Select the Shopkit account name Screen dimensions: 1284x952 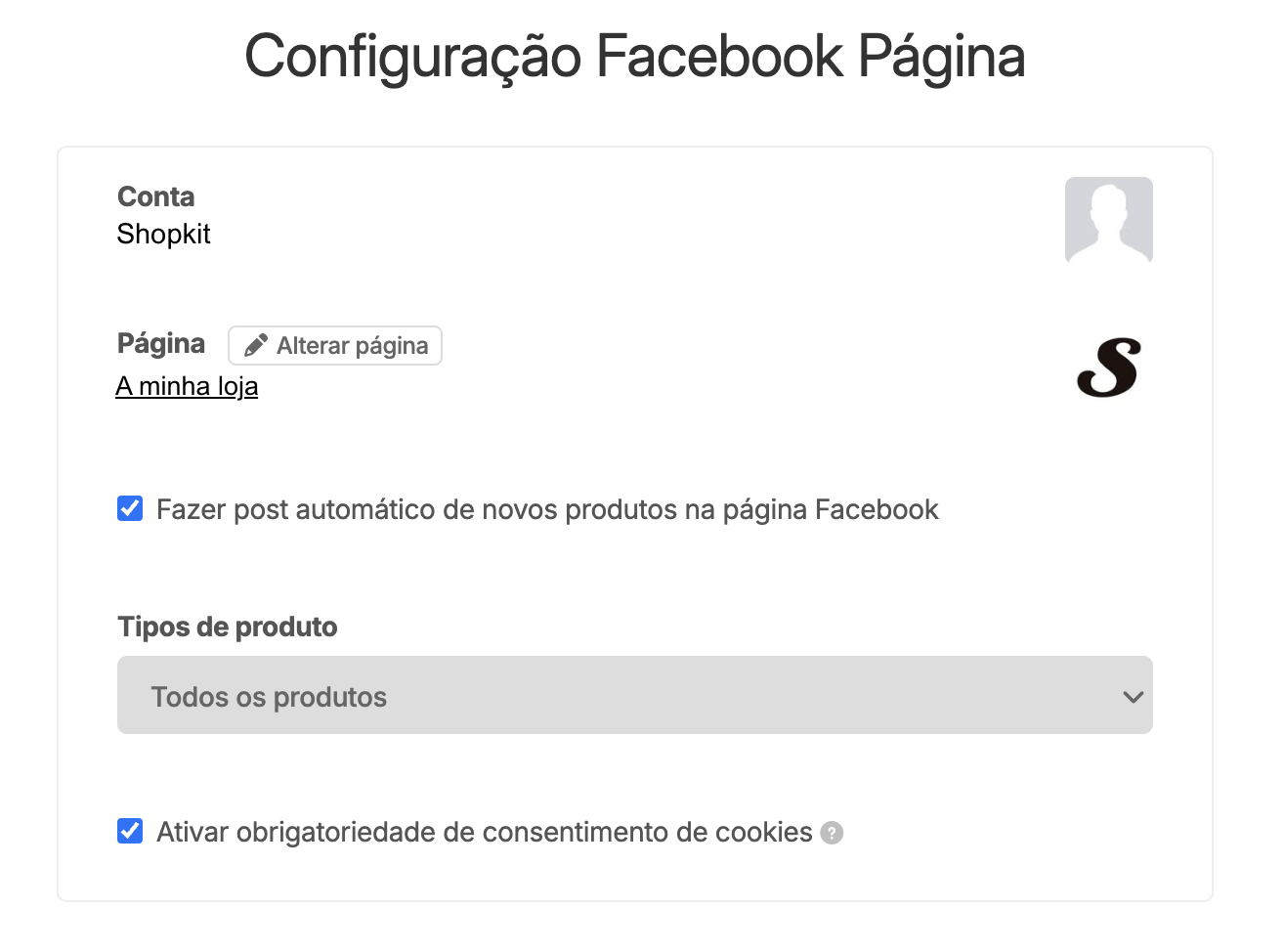tap(163, 235)
